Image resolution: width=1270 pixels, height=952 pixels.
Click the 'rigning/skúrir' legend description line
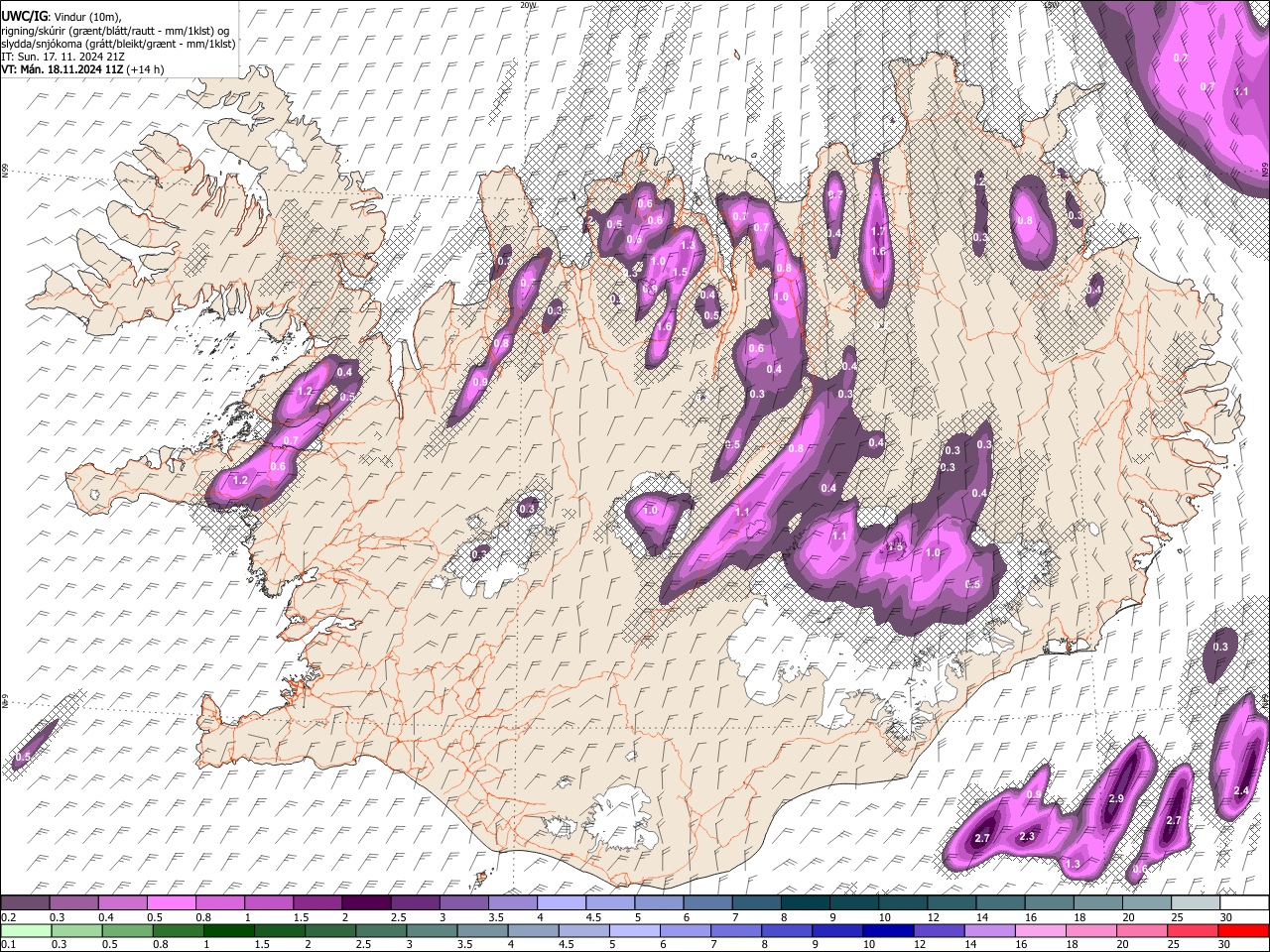pos(116,31)
